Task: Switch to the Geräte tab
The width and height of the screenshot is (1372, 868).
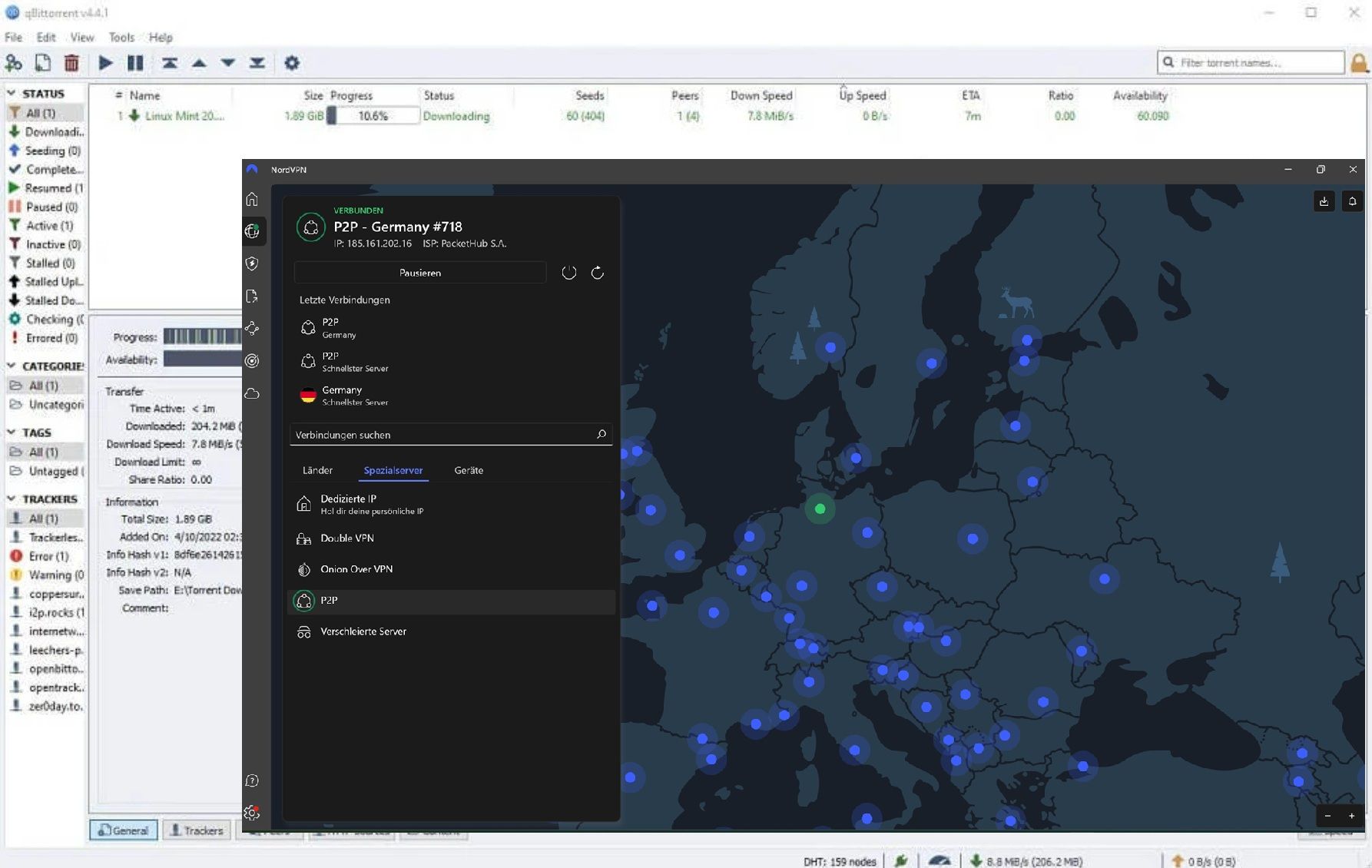Action: pyautogui.click(x=469, y=470)
